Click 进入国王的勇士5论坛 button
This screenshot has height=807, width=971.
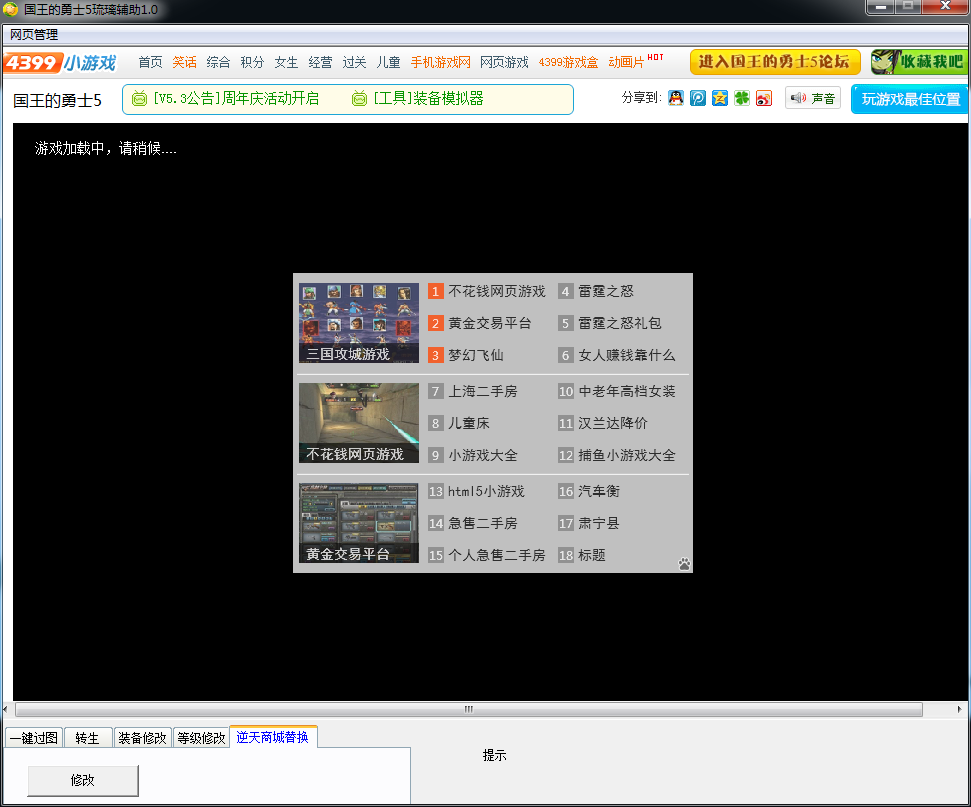point(775,62)
